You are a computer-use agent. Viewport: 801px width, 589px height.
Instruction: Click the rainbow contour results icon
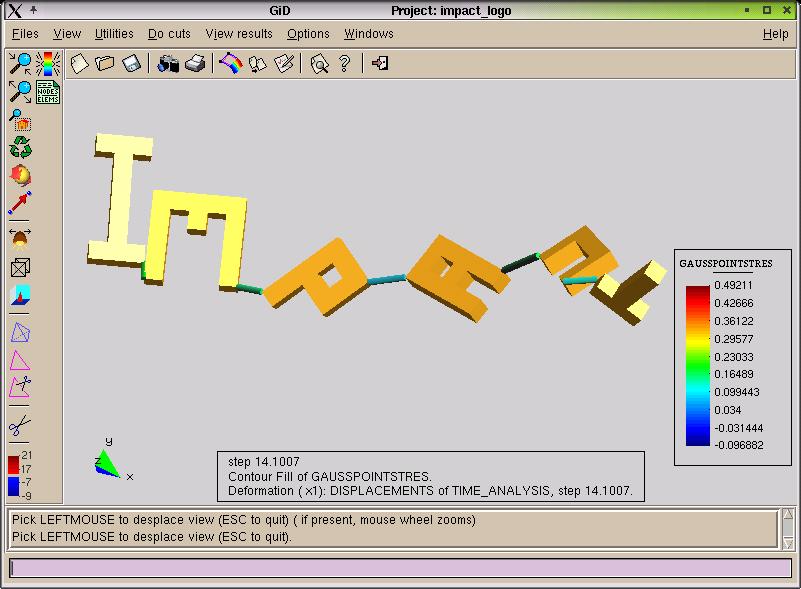(x=231, y=64)
